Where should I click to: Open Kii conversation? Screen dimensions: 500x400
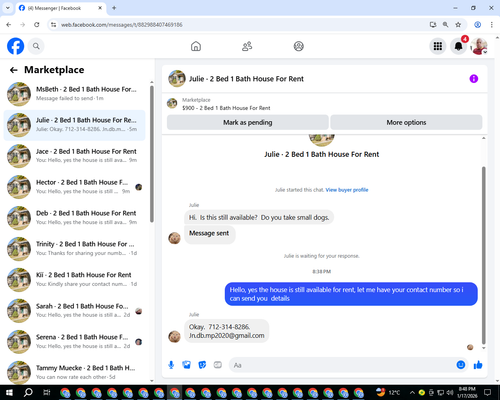[x=75, y=279]
